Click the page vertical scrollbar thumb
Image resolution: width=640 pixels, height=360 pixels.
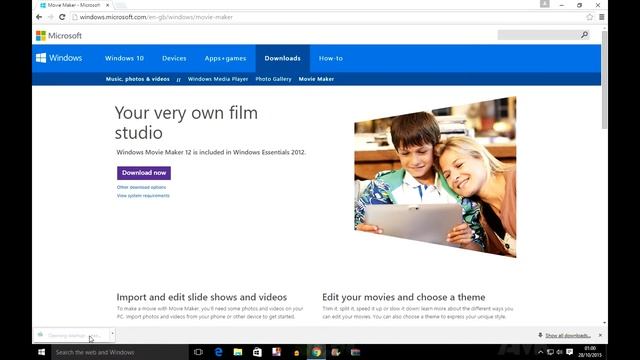(604, 80)
